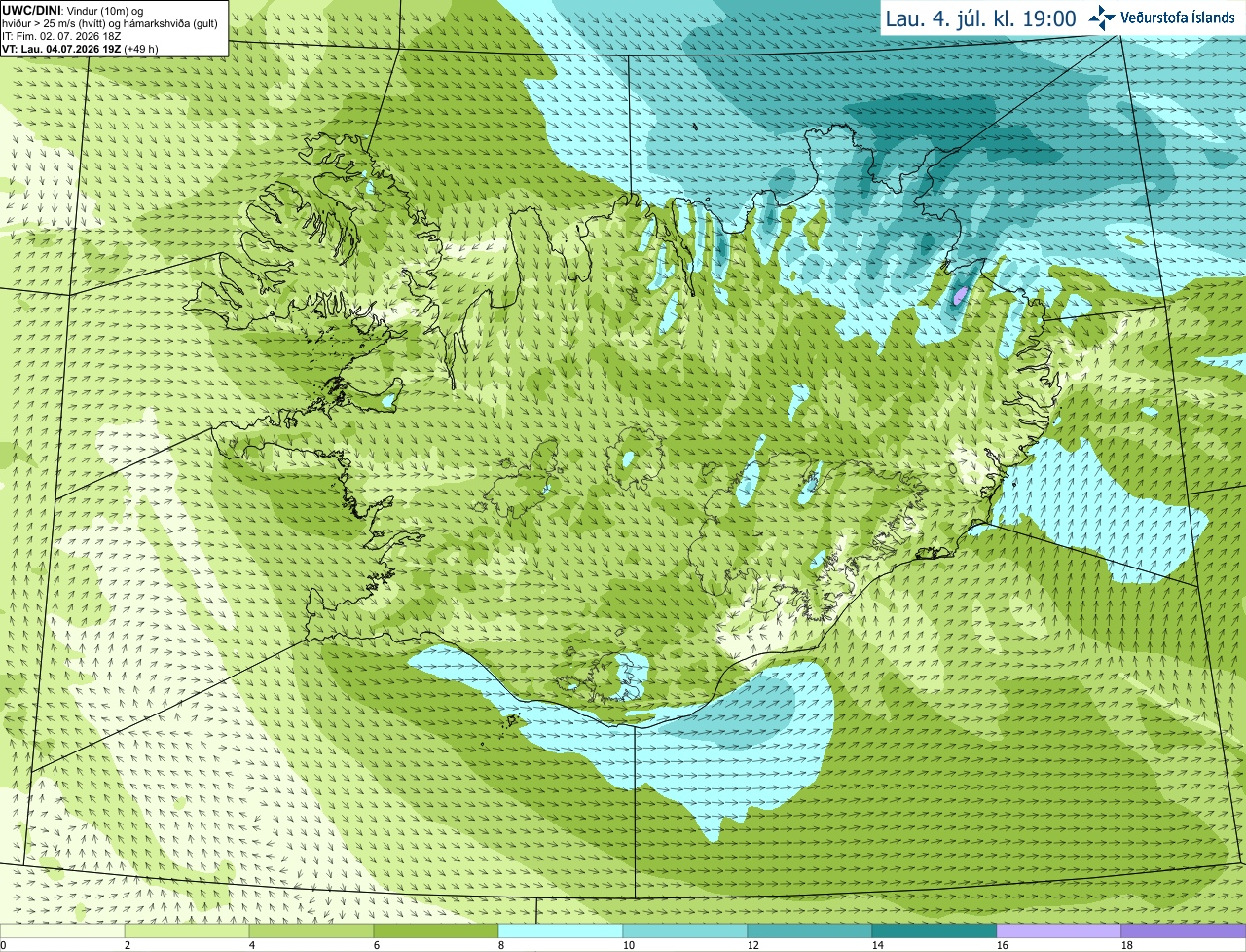Pick the purple swatch above 18 m/s
Screen dimensions: 1246x952
pyautogui.click(x=1184, y=932)
